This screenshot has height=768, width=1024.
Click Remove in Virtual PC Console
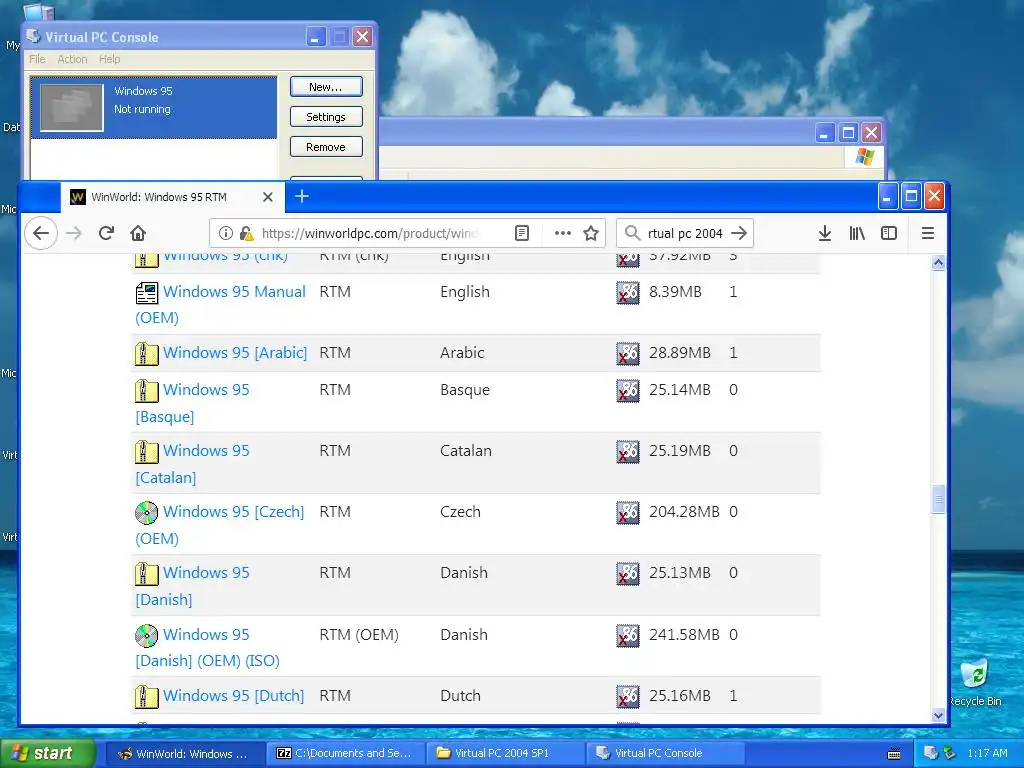click(x=326, y=147)
